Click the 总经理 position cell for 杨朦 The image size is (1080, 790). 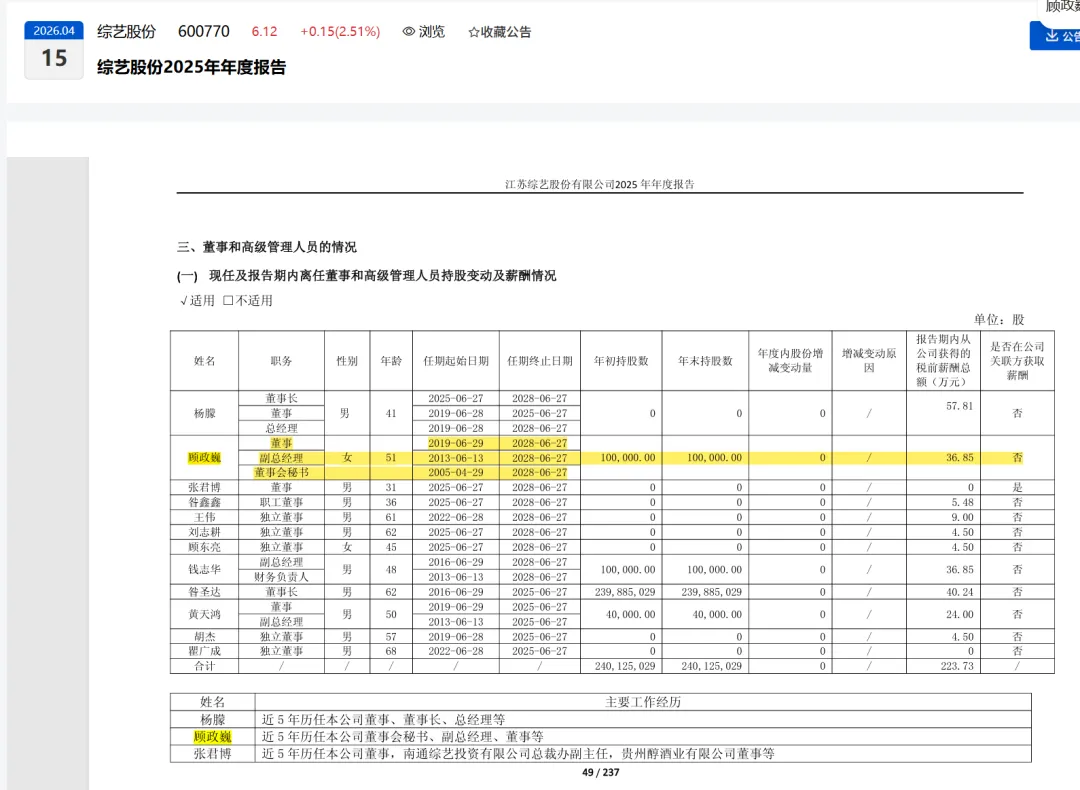click(x=281, y=428)
